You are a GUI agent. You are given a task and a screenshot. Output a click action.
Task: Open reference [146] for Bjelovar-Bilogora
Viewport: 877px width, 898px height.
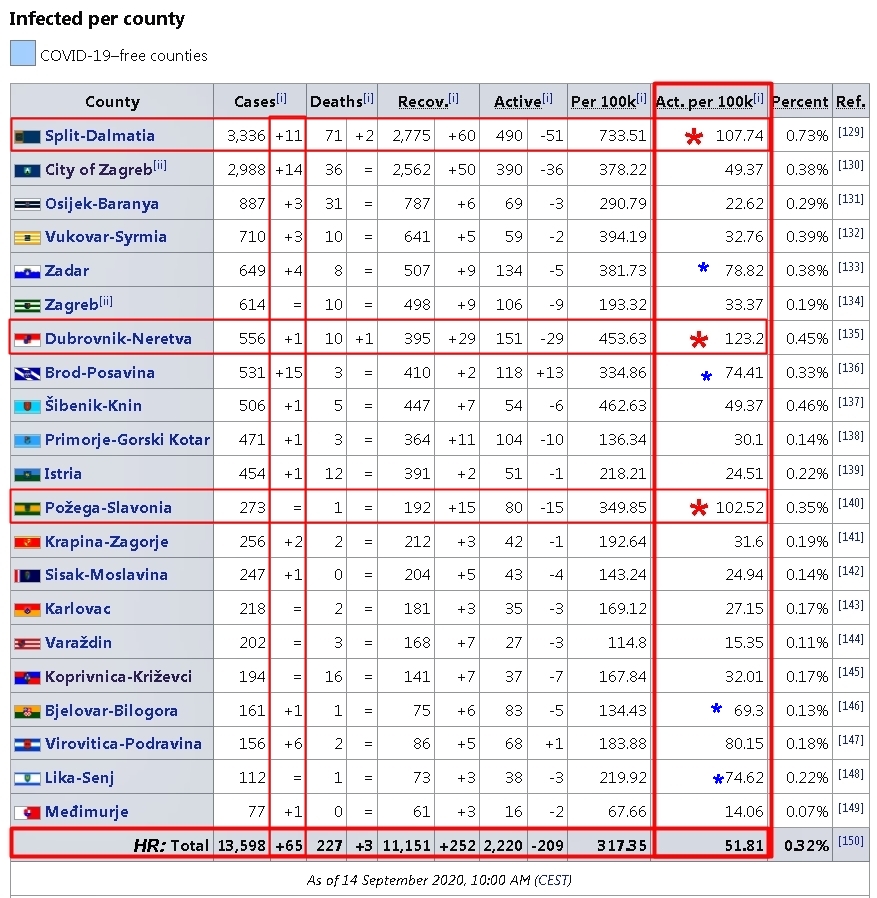click(x=851, y=706)
